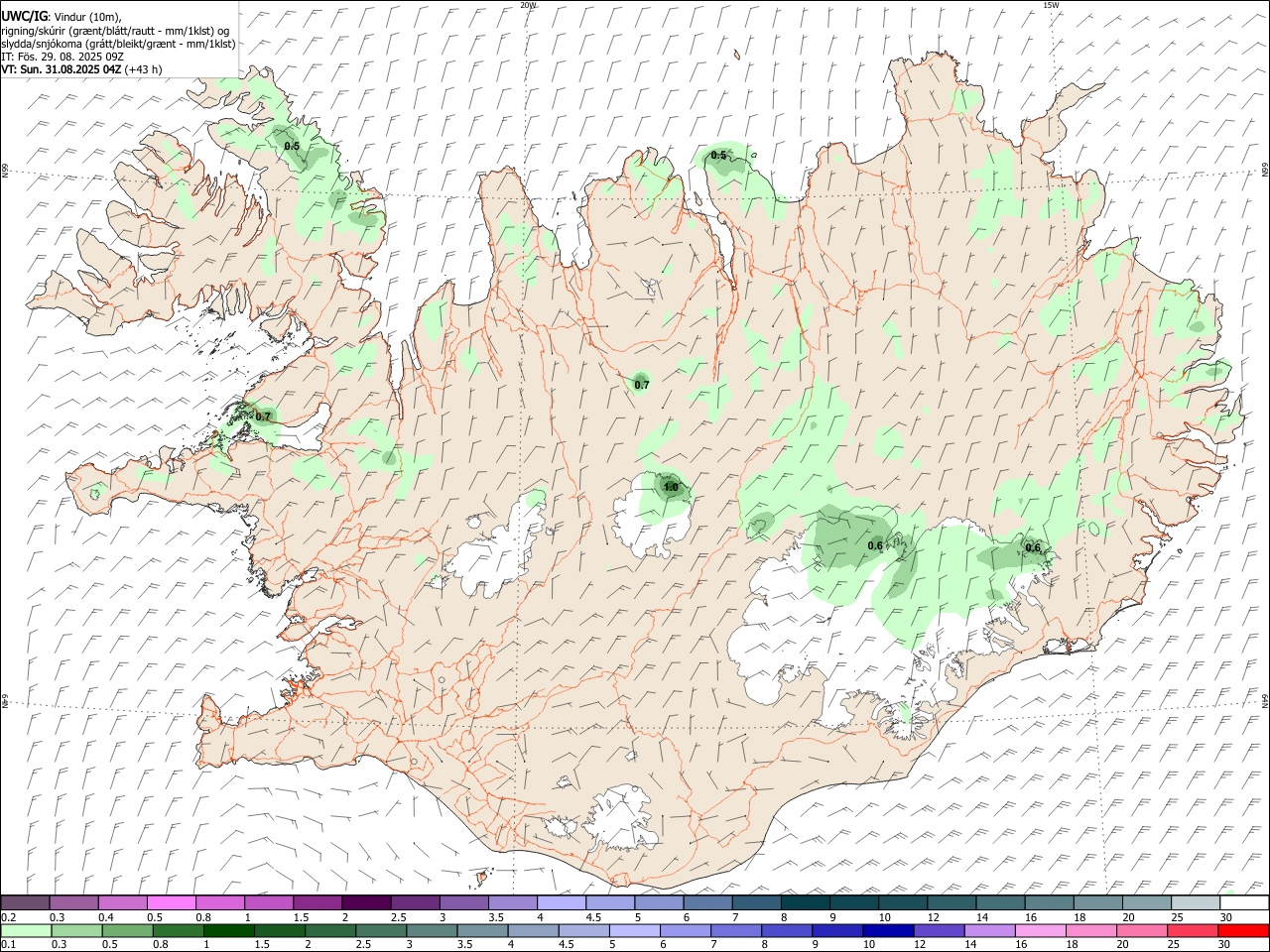
Task: Select the purple 3 snow legend swatch
Action: tap(463, 903)
